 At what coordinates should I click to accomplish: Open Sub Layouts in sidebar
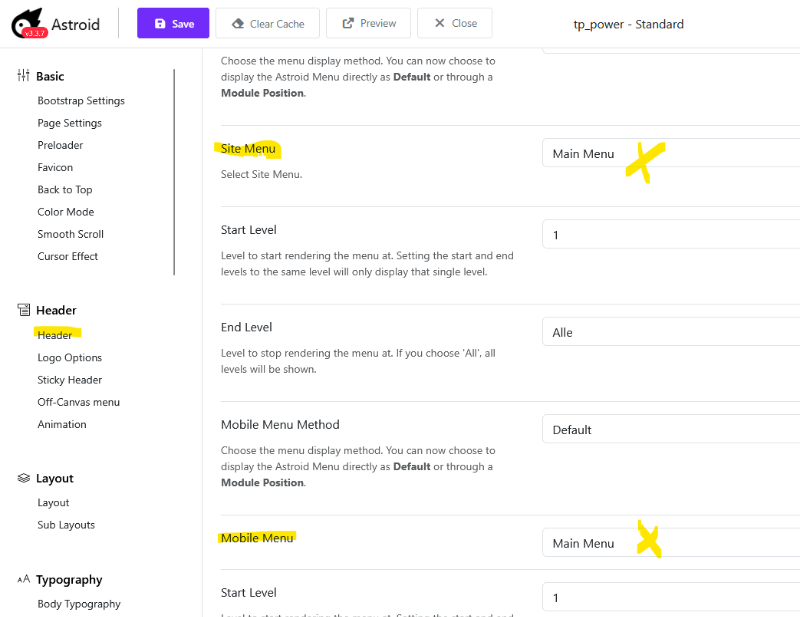66,525
